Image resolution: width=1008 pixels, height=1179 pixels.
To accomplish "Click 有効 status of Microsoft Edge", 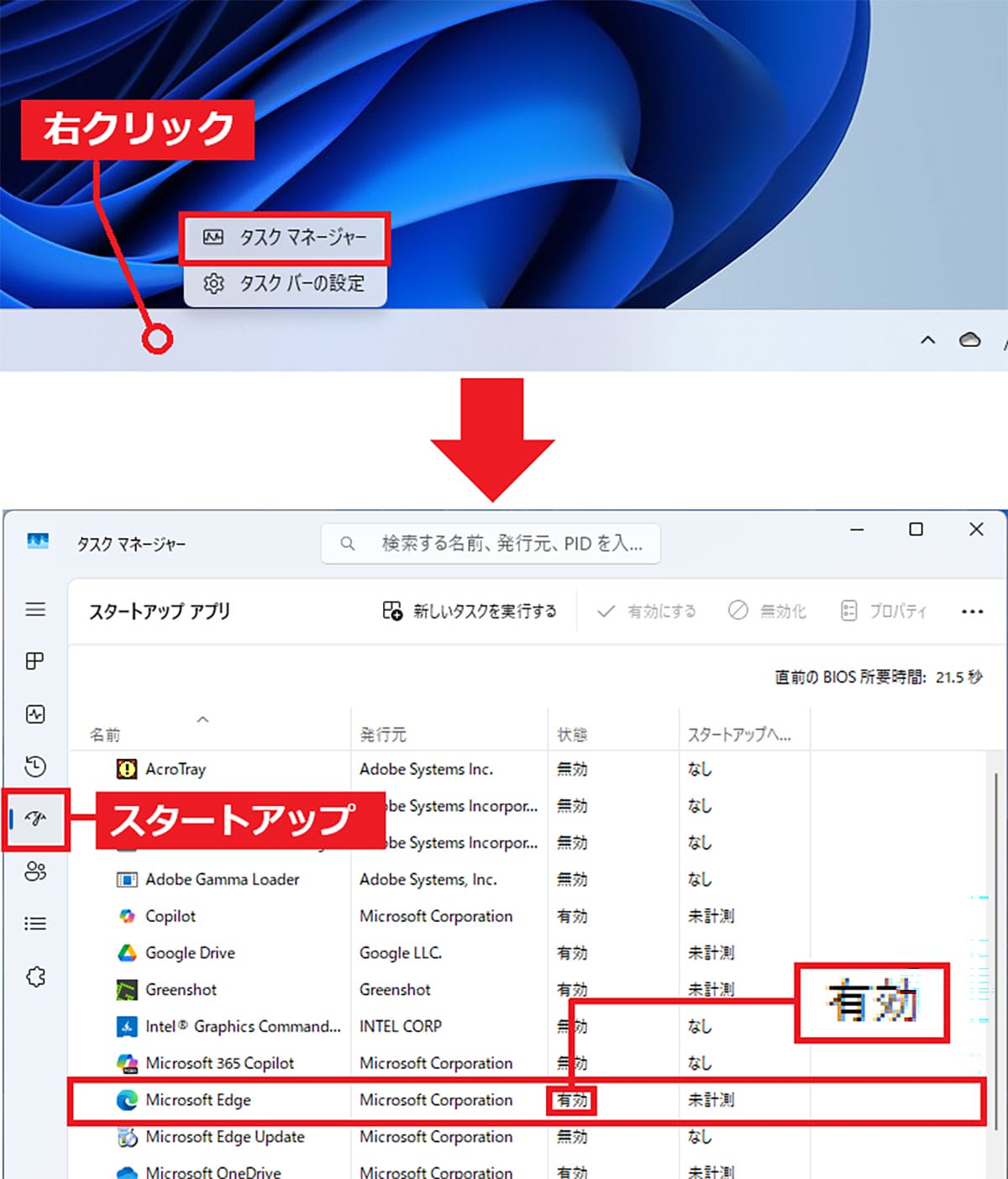I will click(572, 1100).
